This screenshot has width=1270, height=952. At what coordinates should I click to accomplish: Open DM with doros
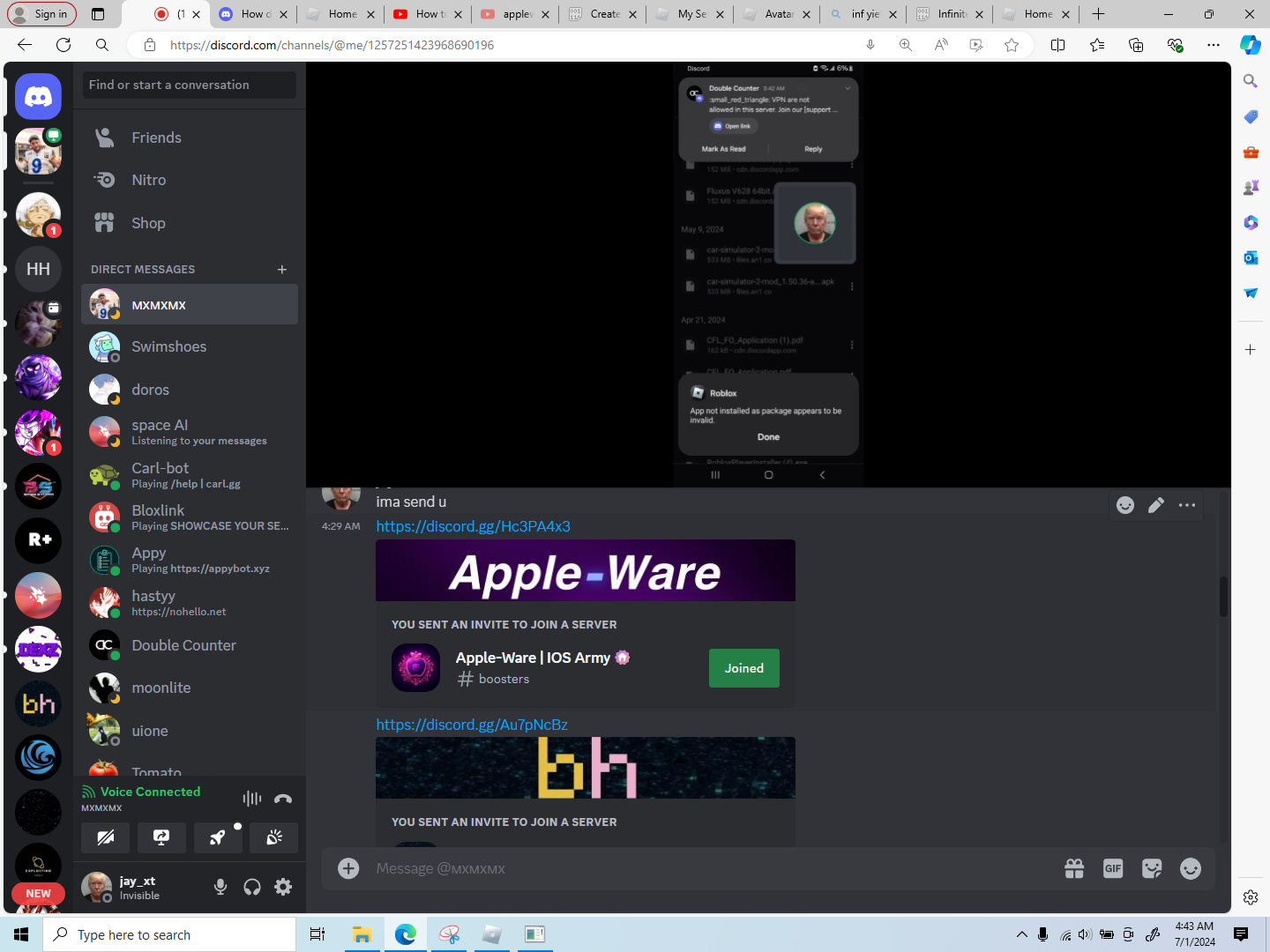tap(190, 390)
